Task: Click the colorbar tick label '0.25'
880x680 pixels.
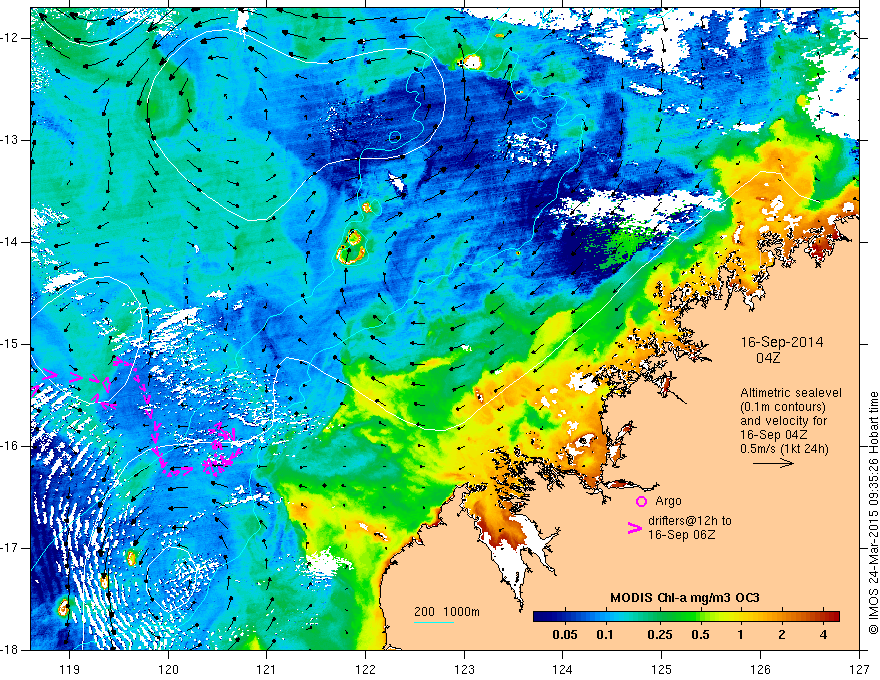Action: tap(659, 635)
